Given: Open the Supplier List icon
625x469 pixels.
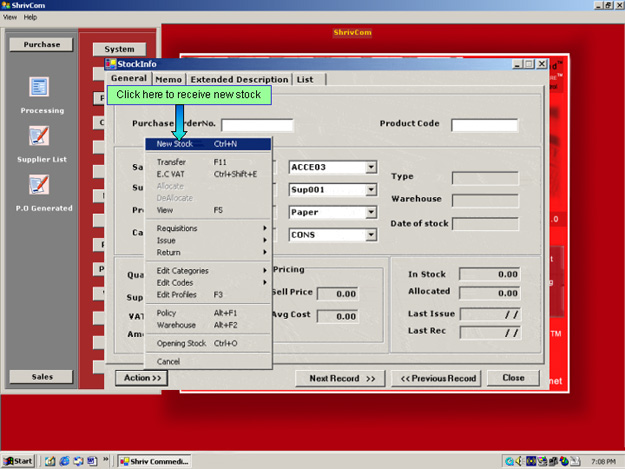Looking at the screenshot, I should pos(39,136).
